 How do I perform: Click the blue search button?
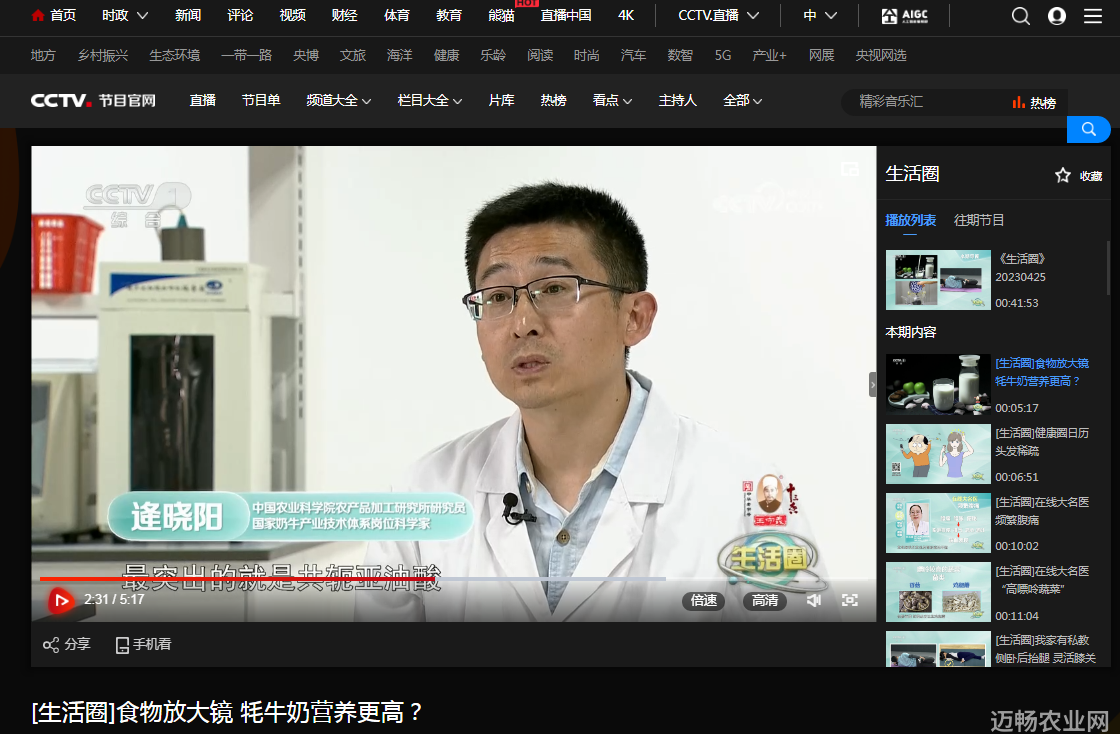click(1088, 129)
